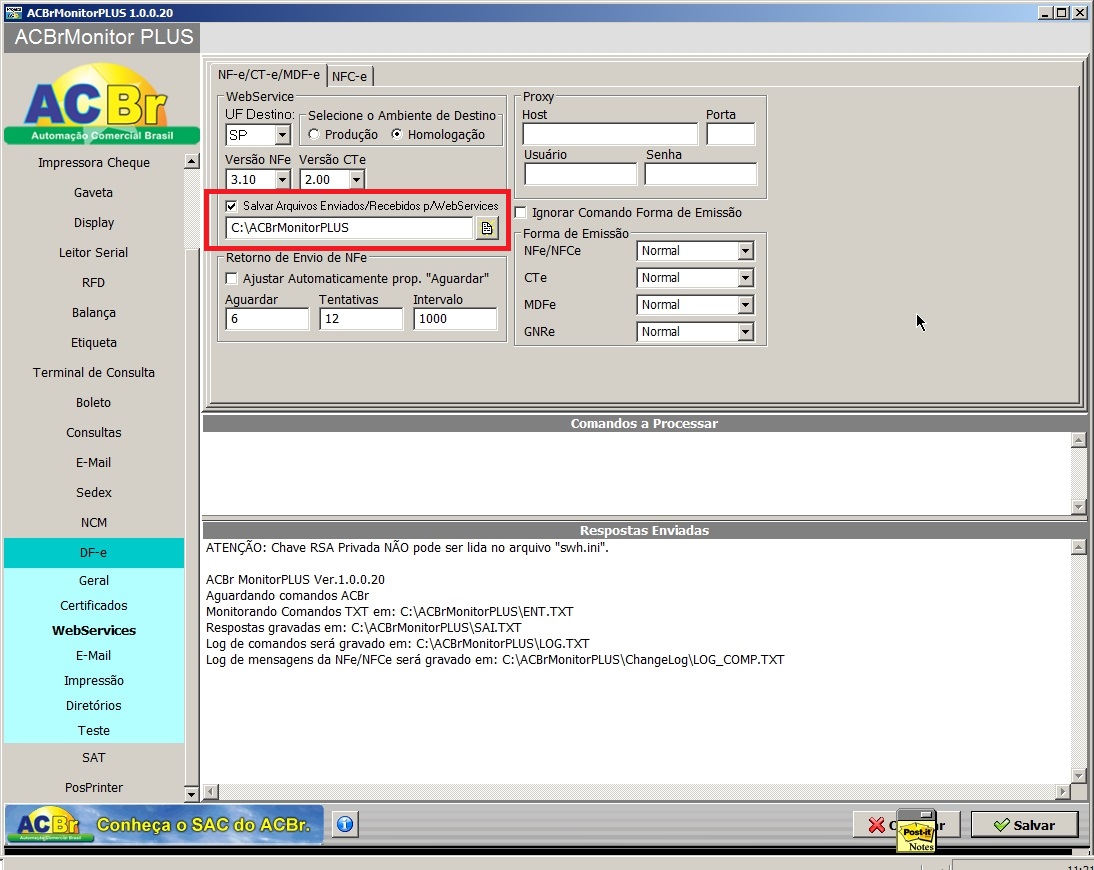
Task: Click the Post-it Notes icon
Action: (917, 832)
